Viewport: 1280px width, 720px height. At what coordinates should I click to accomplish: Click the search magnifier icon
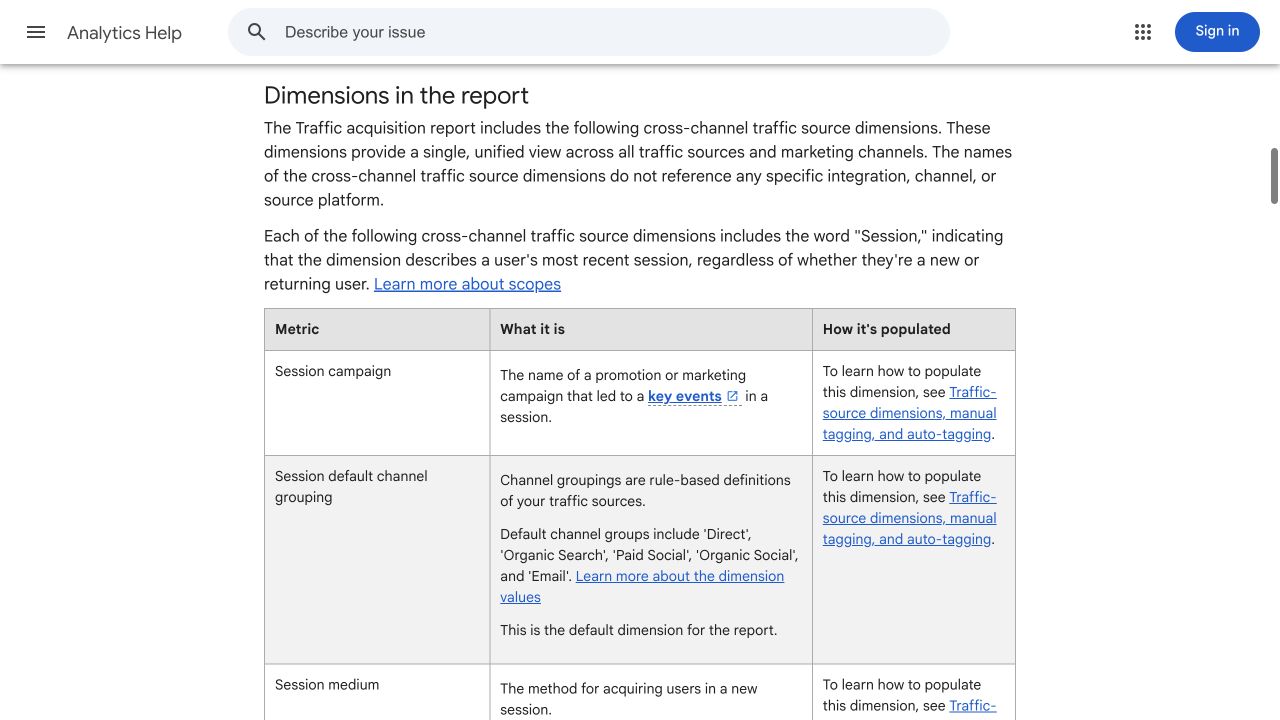[257, 32]
